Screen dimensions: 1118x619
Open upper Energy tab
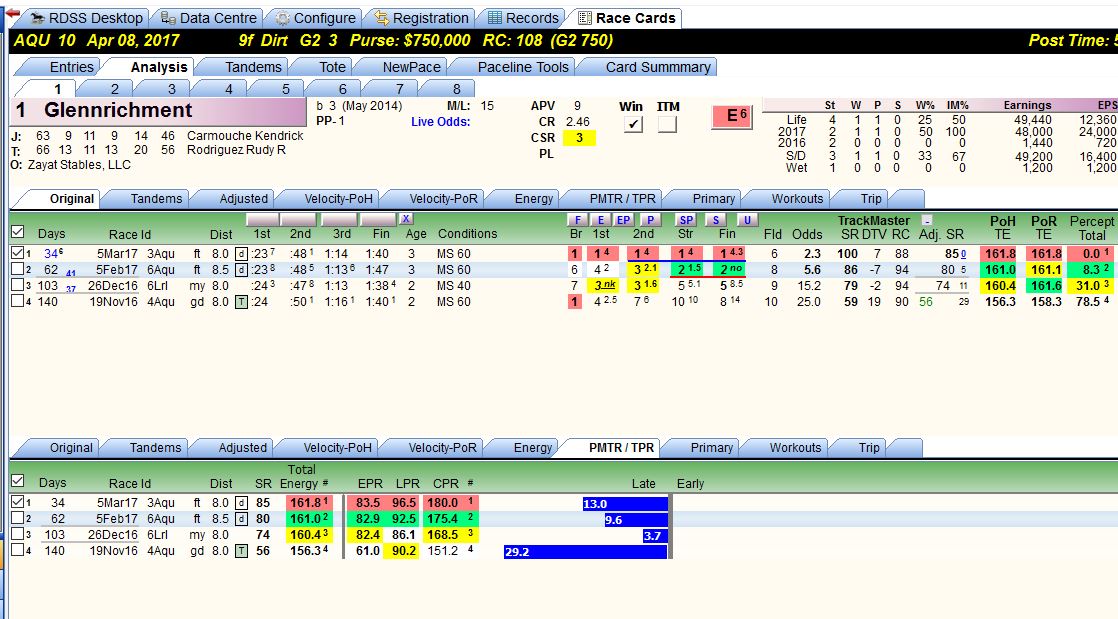click(x=533, y=199)
